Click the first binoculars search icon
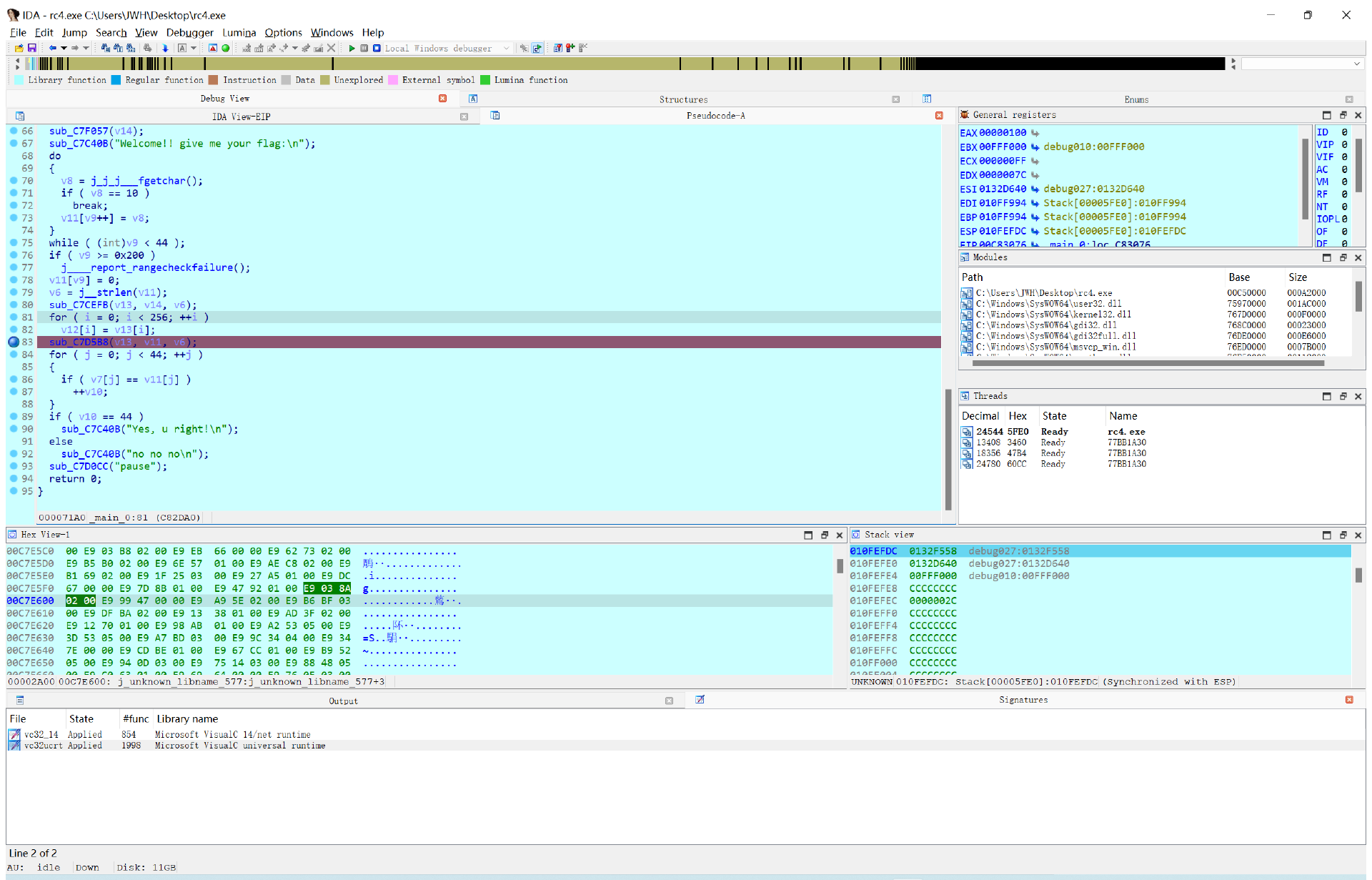The image size is (1372, 880). (106, 48)
